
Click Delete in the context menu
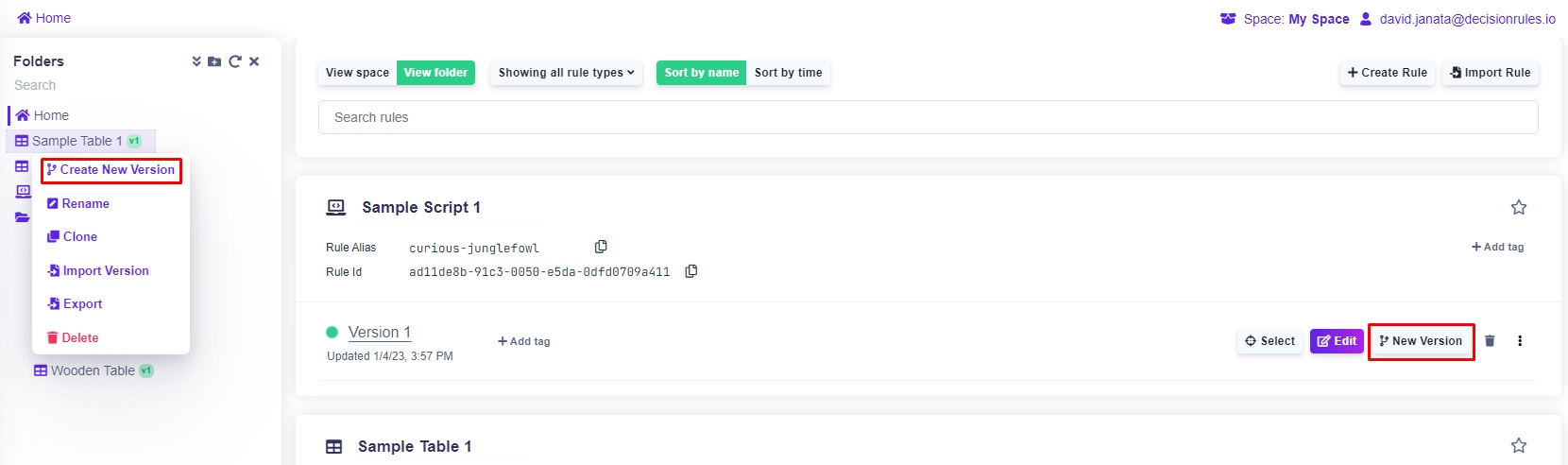(79, 338)
